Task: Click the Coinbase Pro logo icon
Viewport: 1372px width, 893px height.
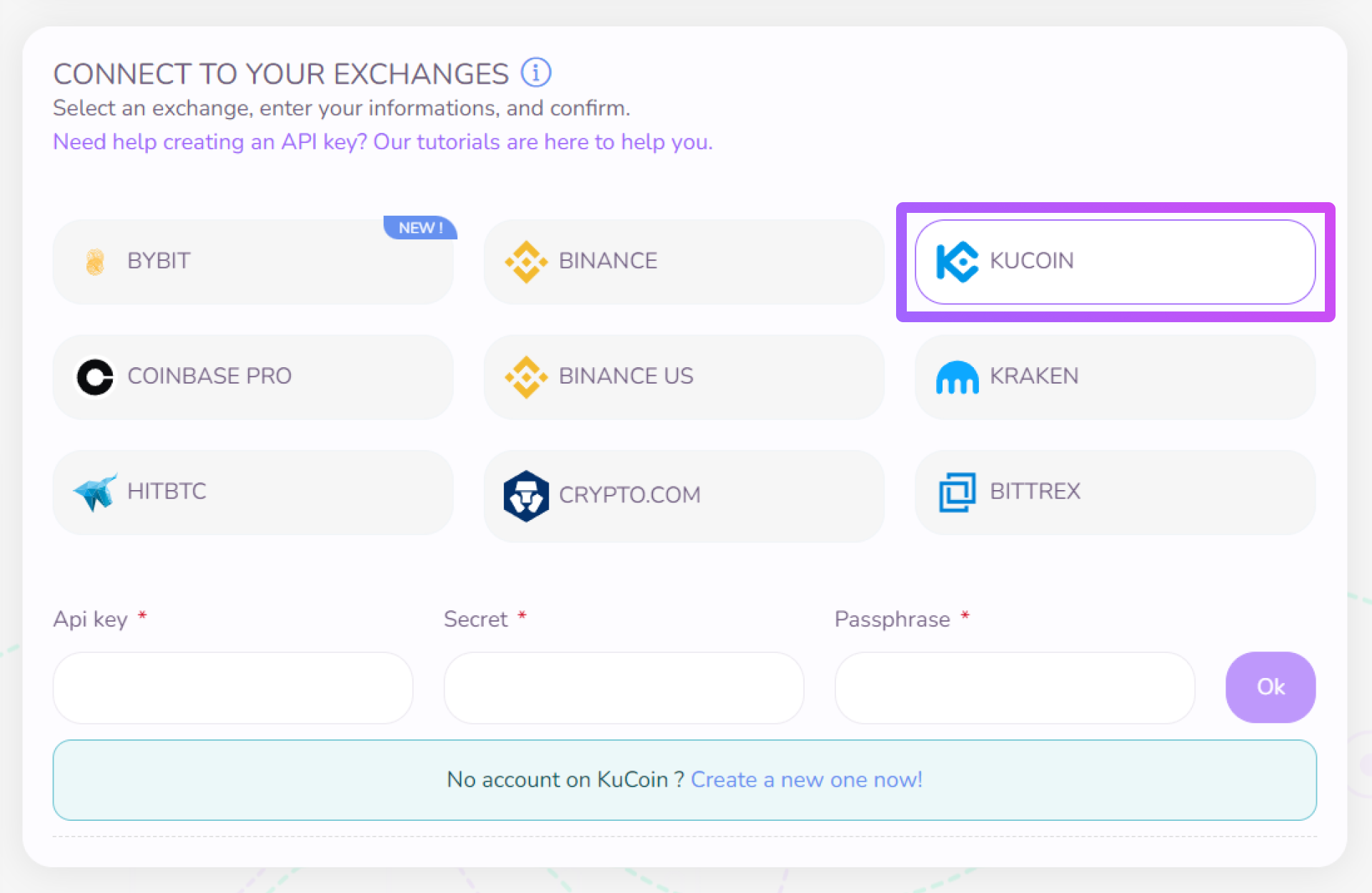Action: [95, 376]
